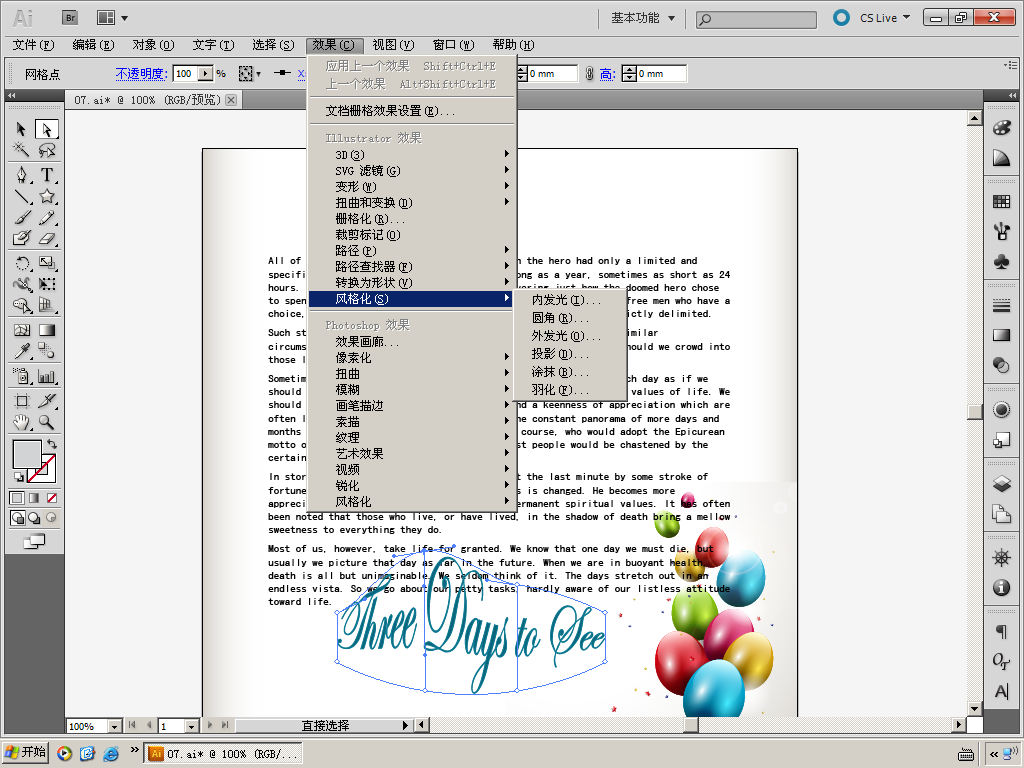
Task: Open the Paragraph panel icon
Action: click(1001, 632)
